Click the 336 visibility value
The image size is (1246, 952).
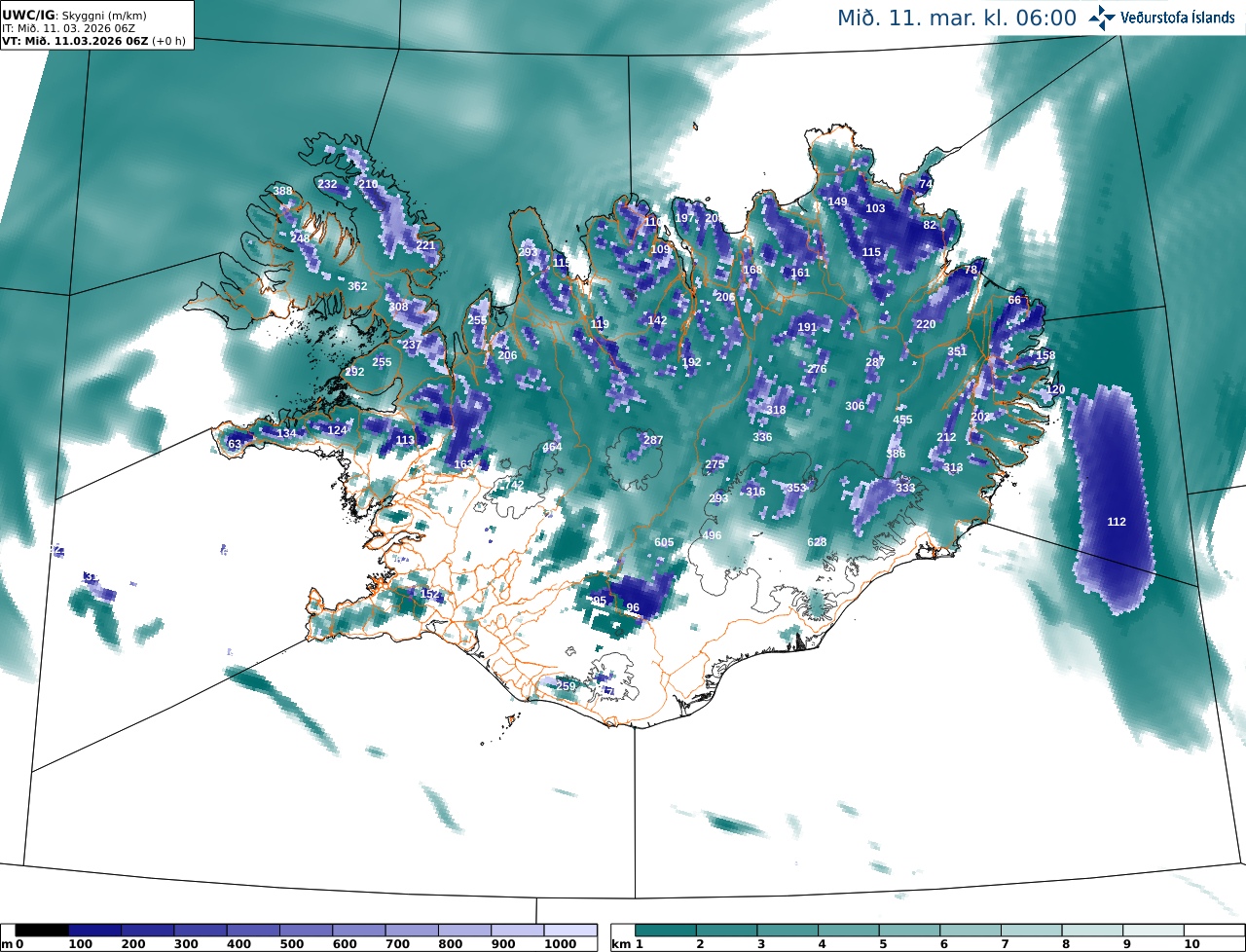click(x=762, y=437)
